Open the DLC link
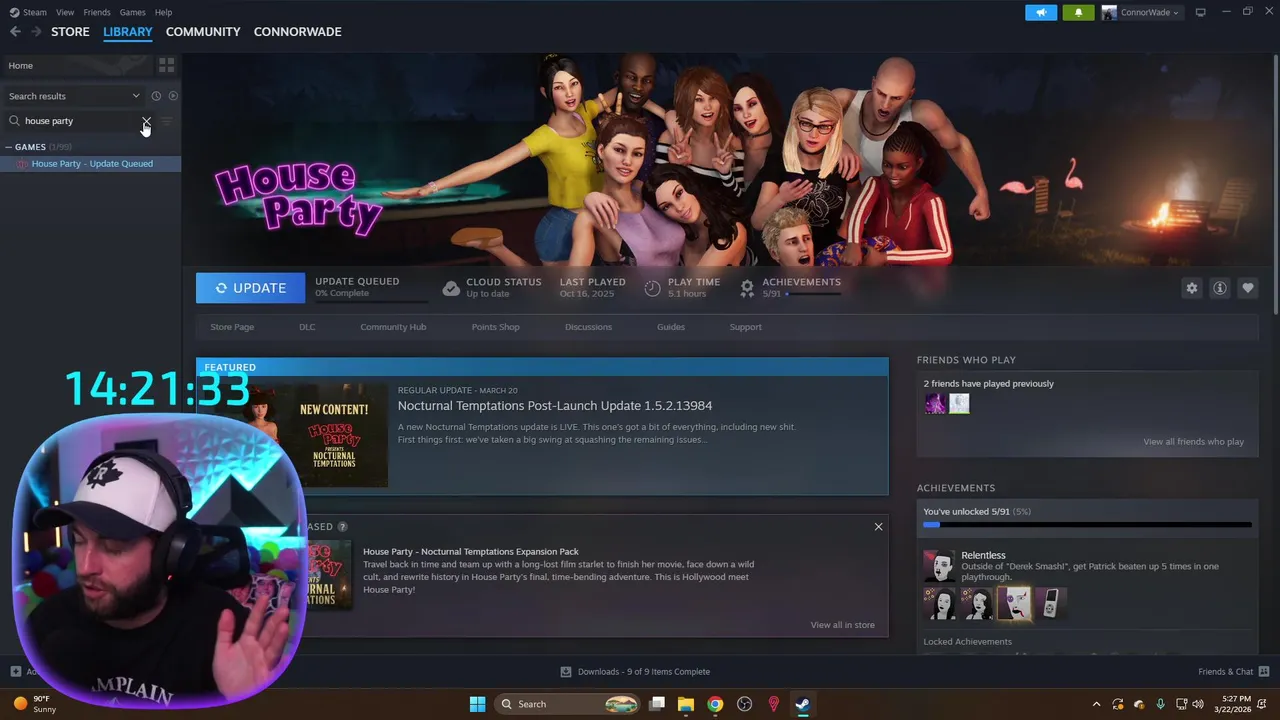 click(x=307, y=327)
